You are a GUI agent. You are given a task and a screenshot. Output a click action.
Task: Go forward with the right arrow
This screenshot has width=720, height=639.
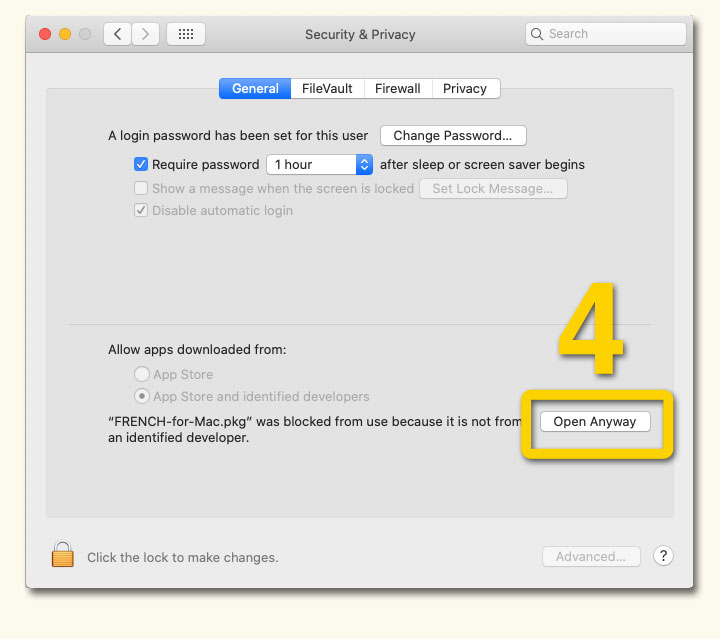[x=146, y=34]
